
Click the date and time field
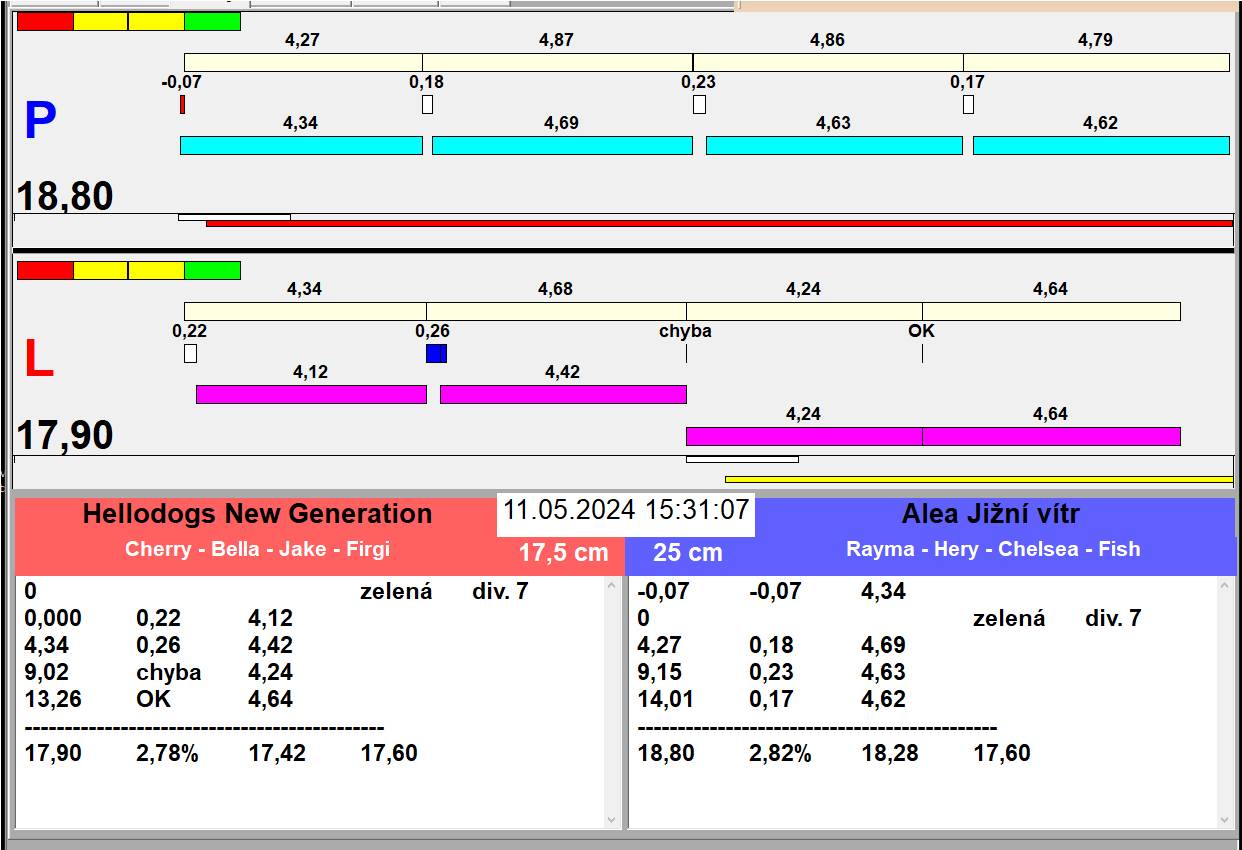point(625,510)
